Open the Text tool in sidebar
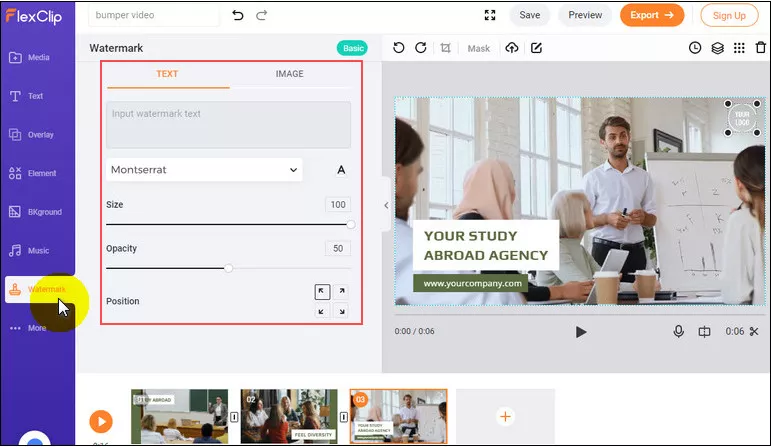 (27, 96)
